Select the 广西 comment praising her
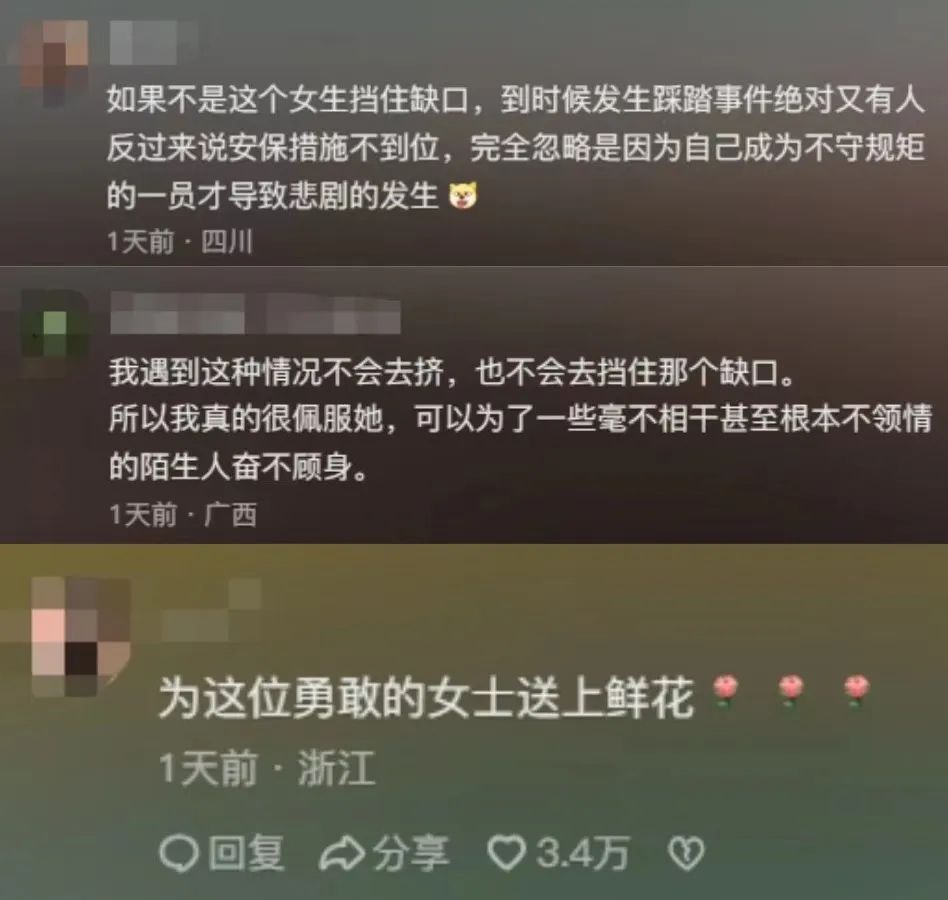 coord(520,419)
